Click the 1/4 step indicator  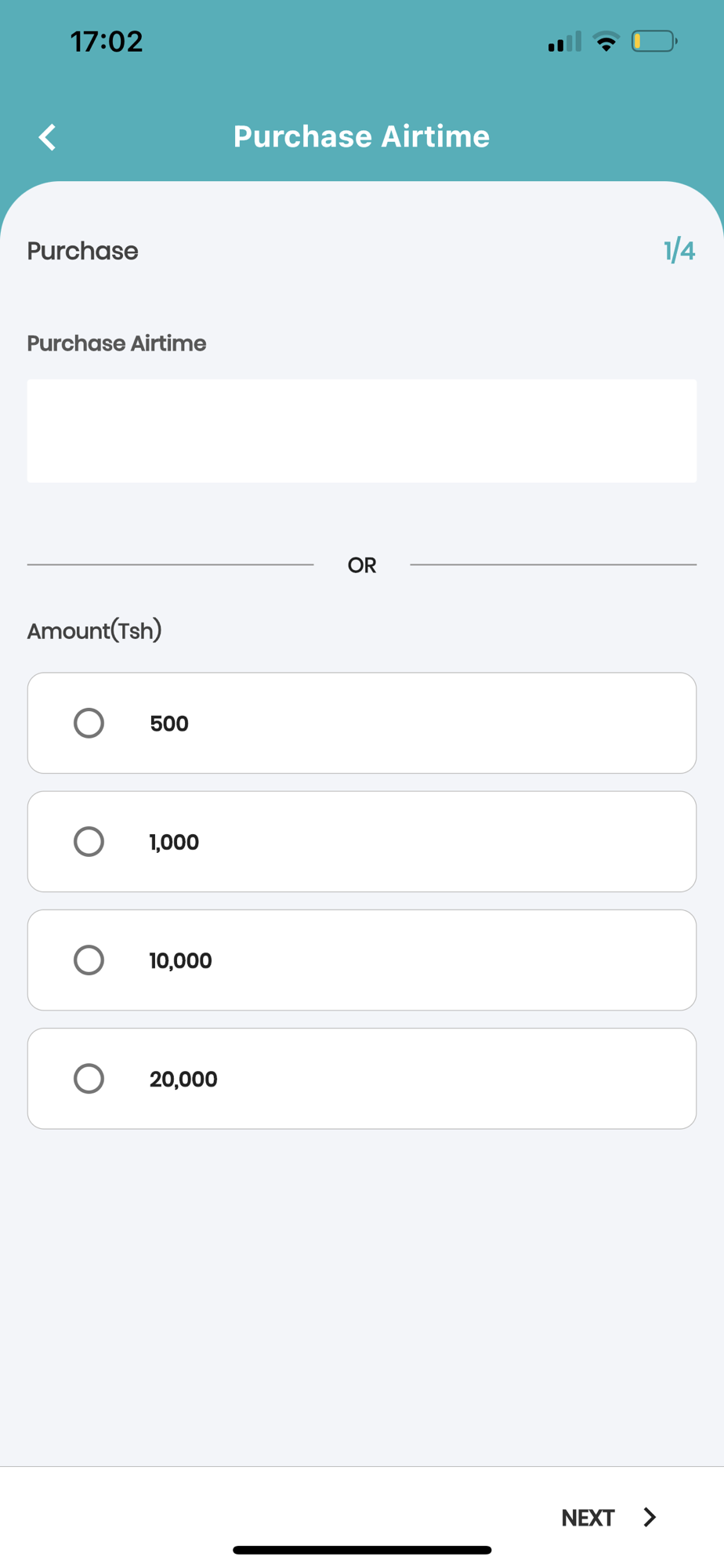coord(679,251)
